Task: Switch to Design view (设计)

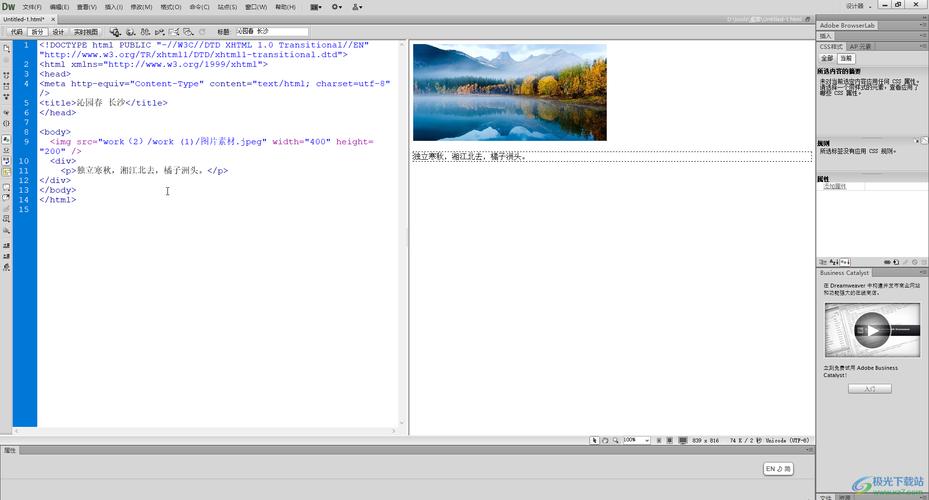Action: tap(58, 32)
